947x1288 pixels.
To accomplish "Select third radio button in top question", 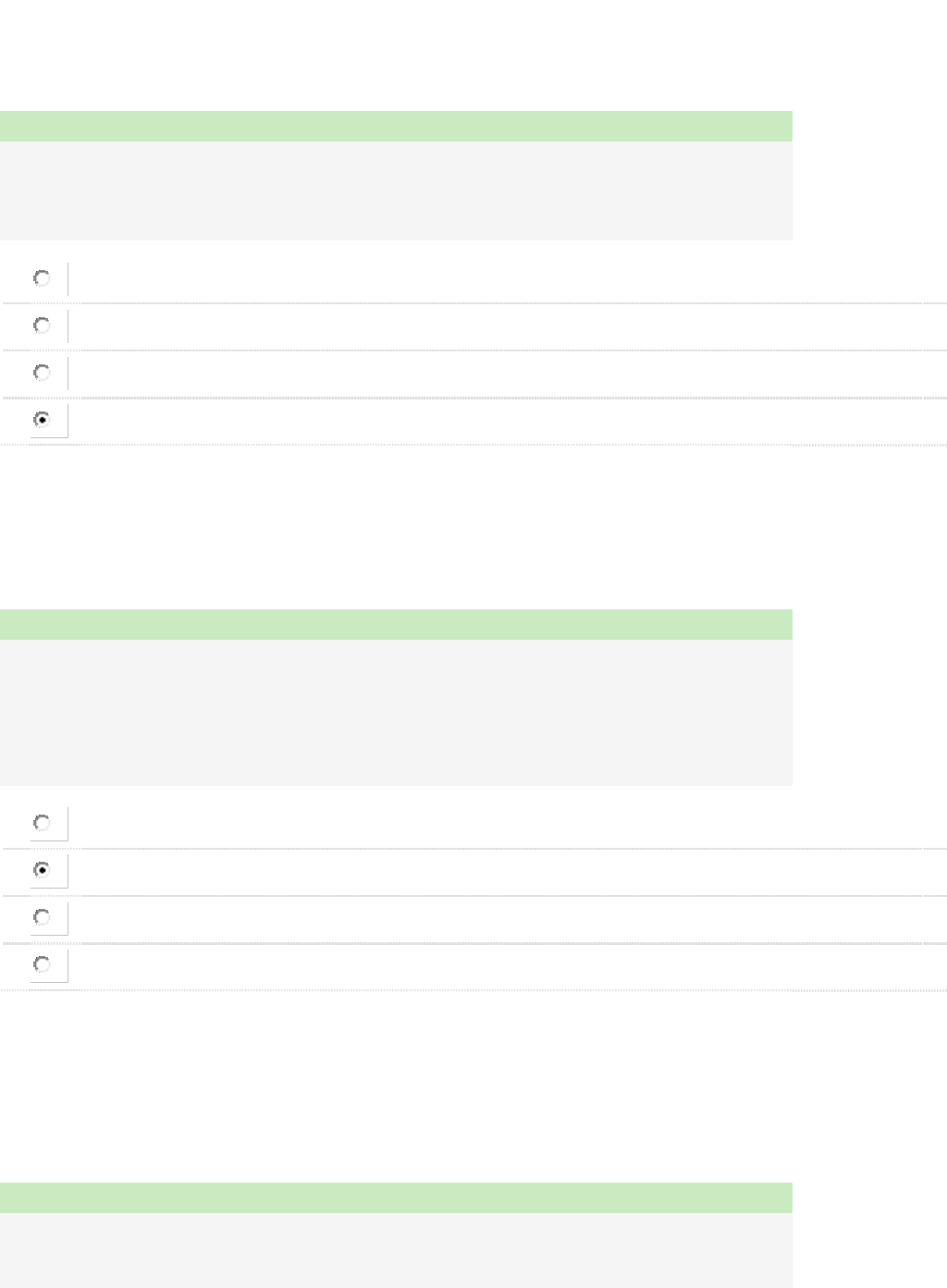I will pos(42,373).
